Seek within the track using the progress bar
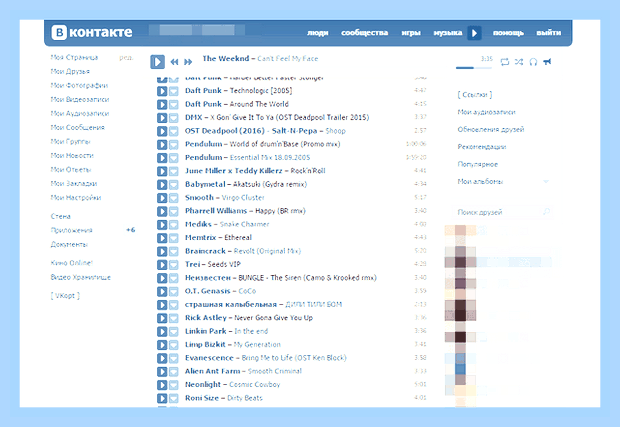The image size is (620, 427). pos(474,68)
